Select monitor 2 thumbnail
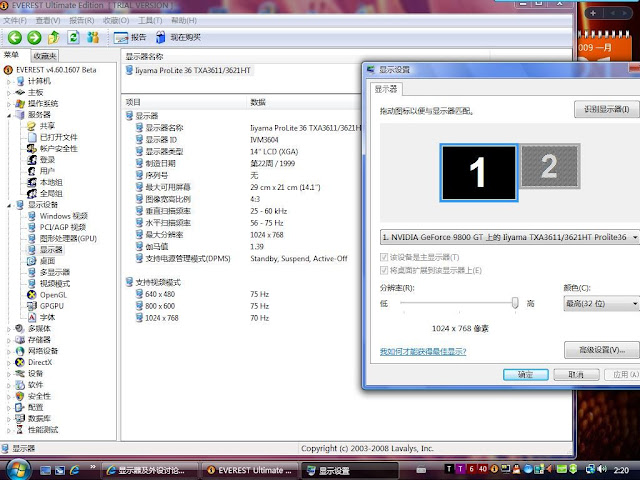 tap(550, 166)
